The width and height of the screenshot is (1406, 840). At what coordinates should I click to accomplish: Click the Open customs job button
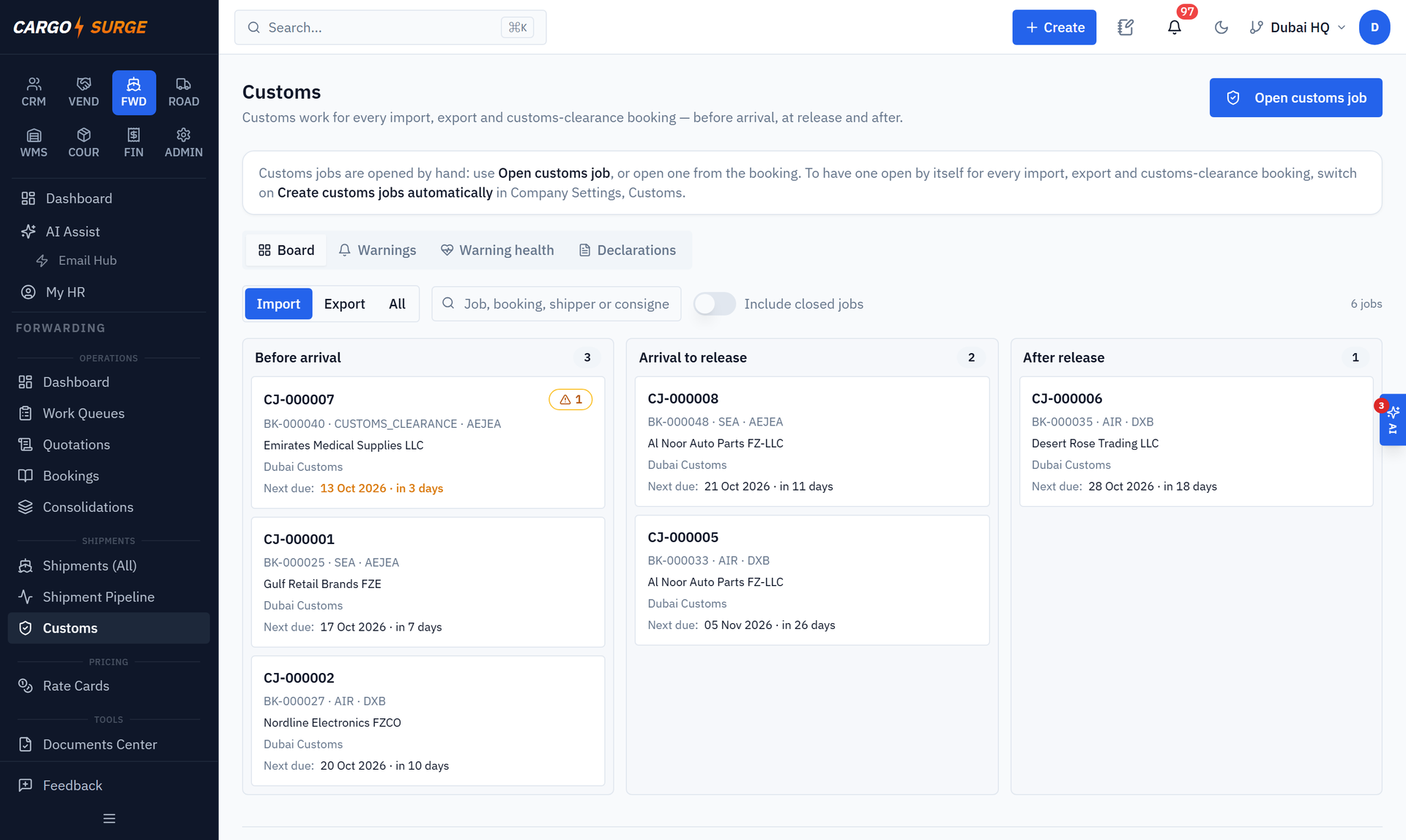click(1295, 97)
